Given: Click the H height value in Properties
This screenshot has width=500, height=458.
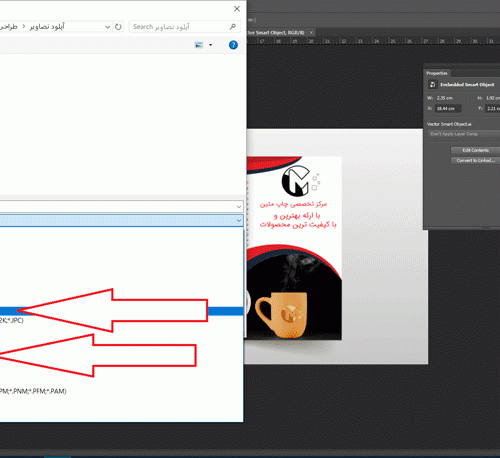Looking at the screenshot, I should click(493, 98).
